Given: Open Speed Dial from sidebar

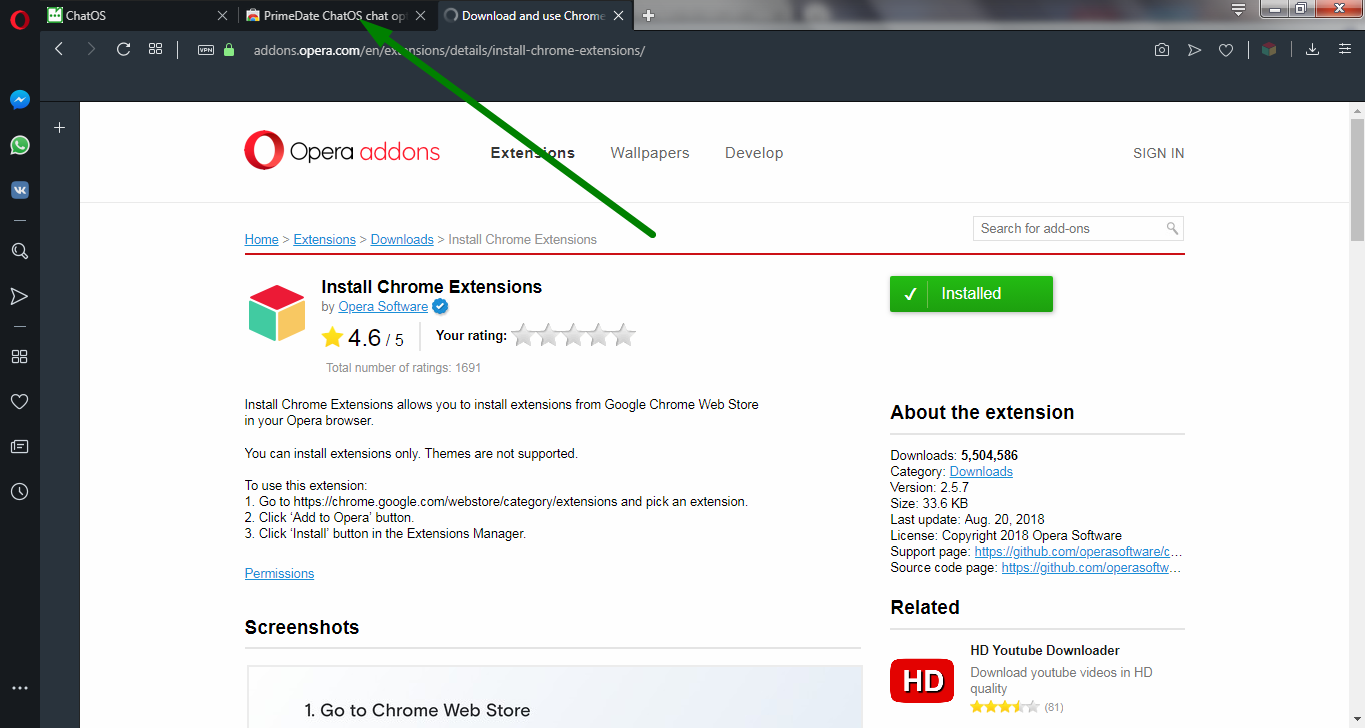Looking at the screenshot, I should point(20,357).
